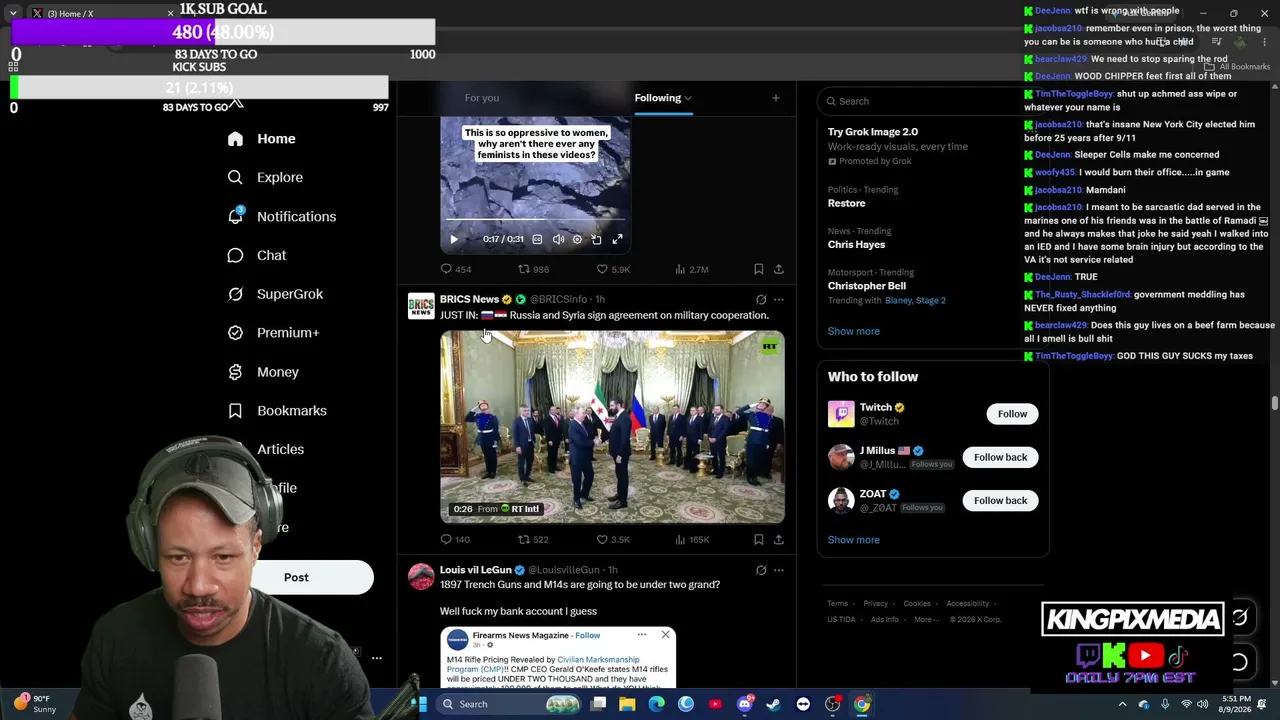Like the post with 5.9K likes
This screenshot has width=1280, height=720.
pos(613,269)
